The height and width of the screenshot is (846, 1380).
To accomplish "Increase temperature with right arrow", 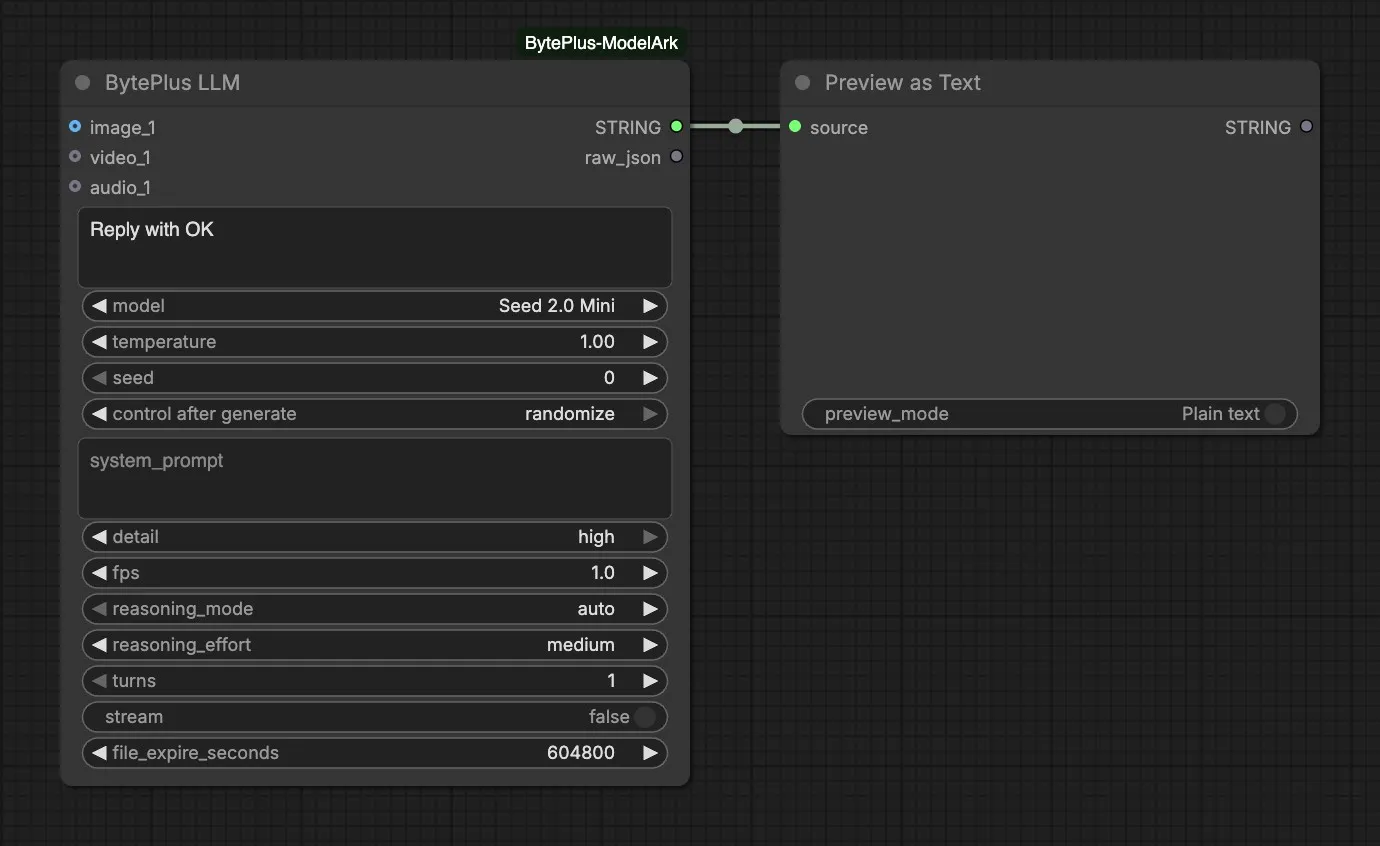I will (x=650, y=342).
